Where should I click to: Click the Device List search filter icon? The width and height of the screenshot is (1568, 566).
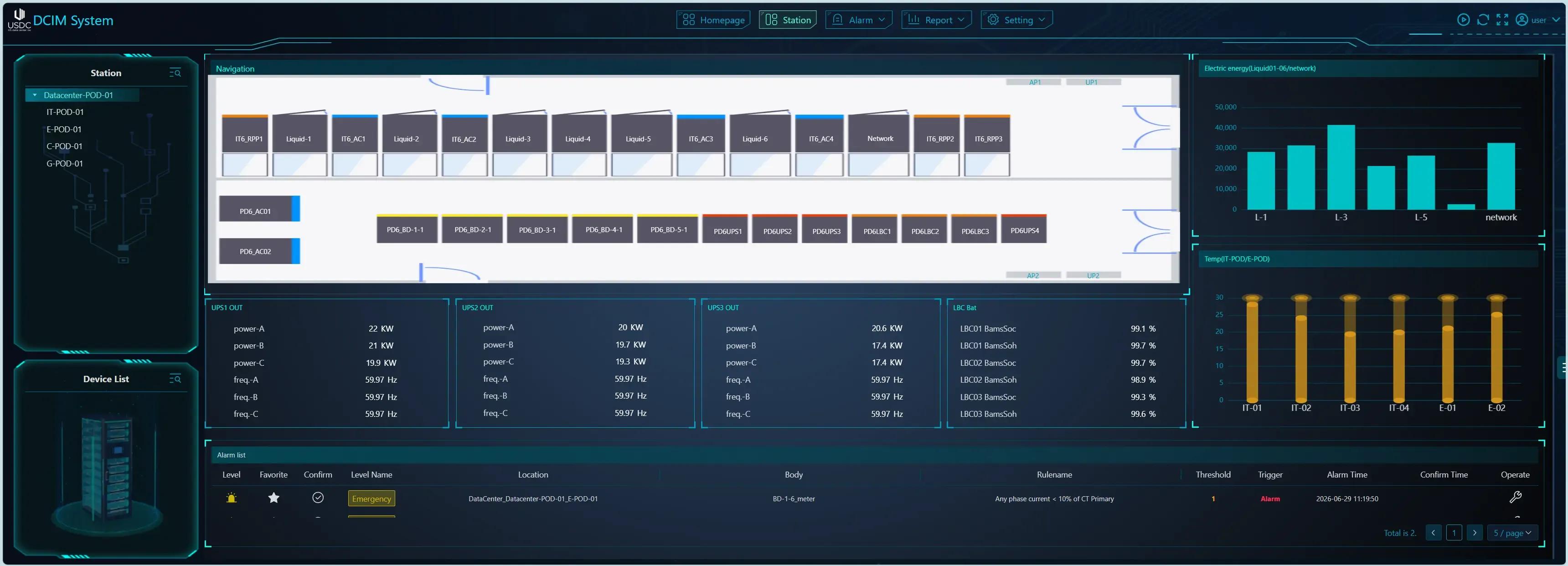coord(175,379)
